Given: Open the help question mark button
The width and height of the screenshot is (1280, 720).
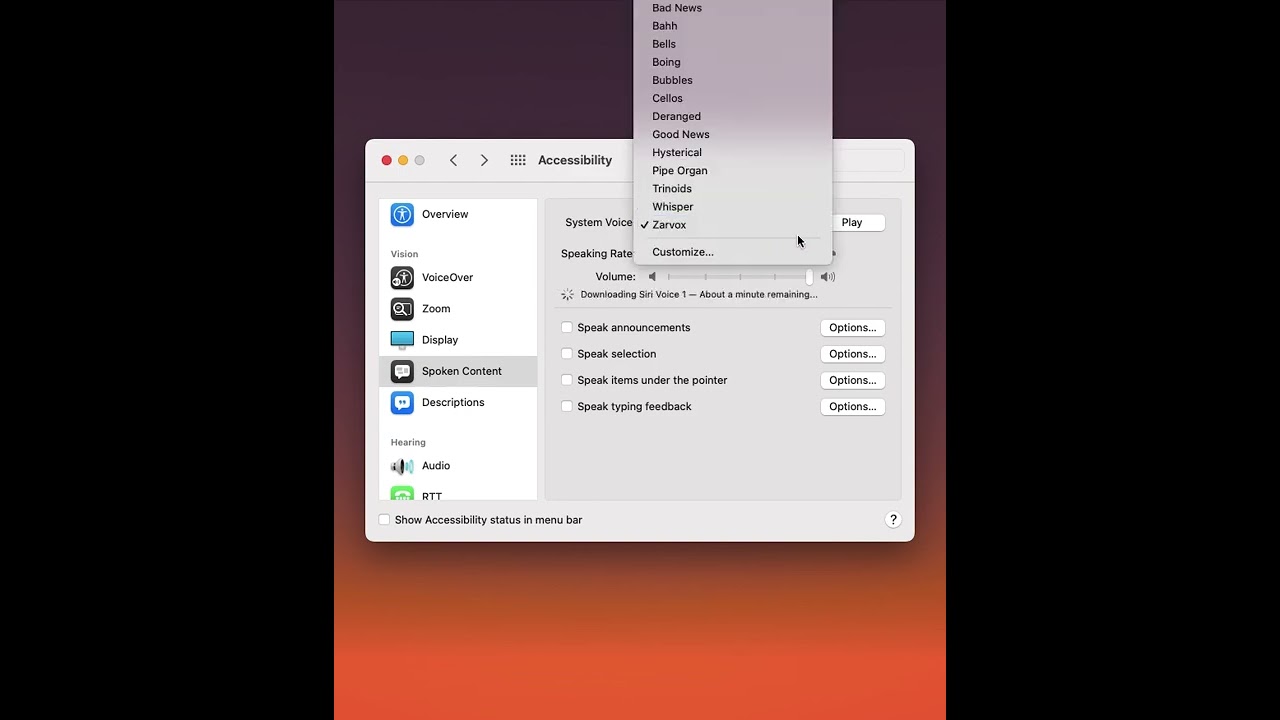Looking at the screenshot, I should click(x=893, y=520).
